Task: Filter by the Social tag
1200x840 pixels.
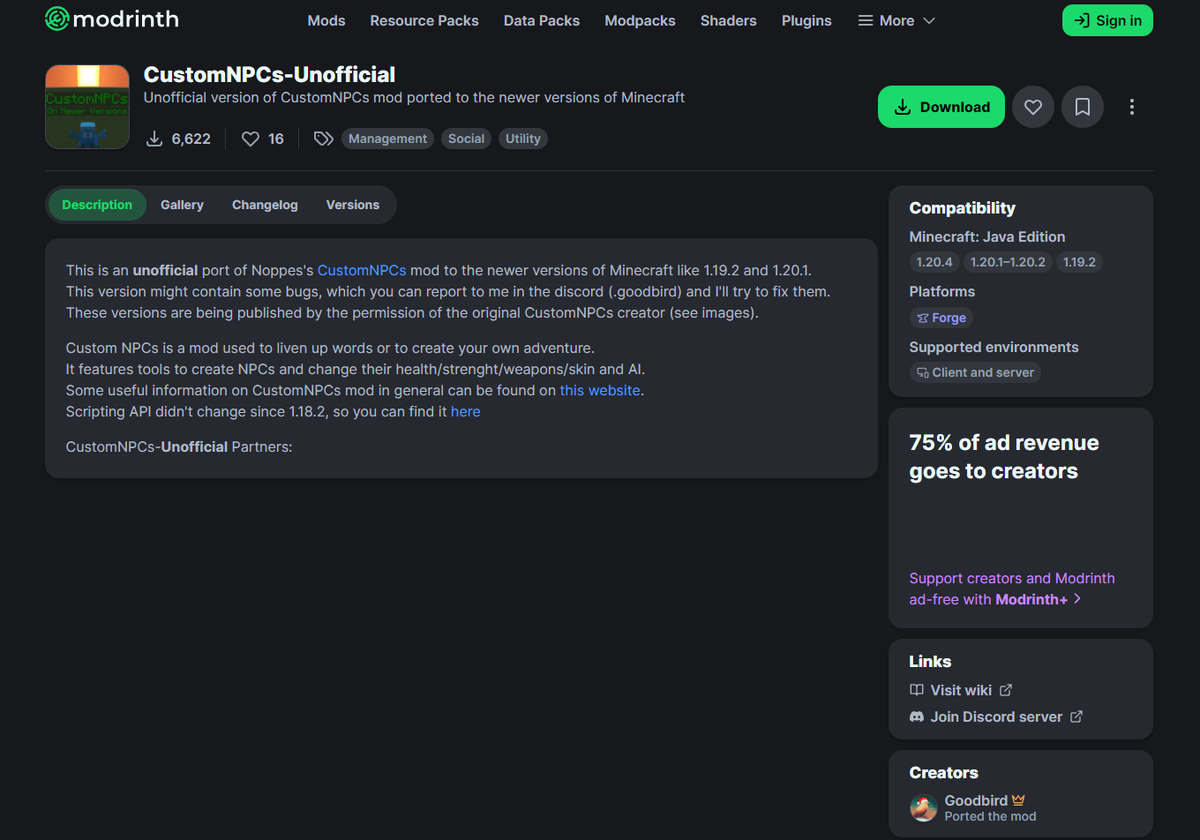Action: pyautogui.click(x=466, y=139)
